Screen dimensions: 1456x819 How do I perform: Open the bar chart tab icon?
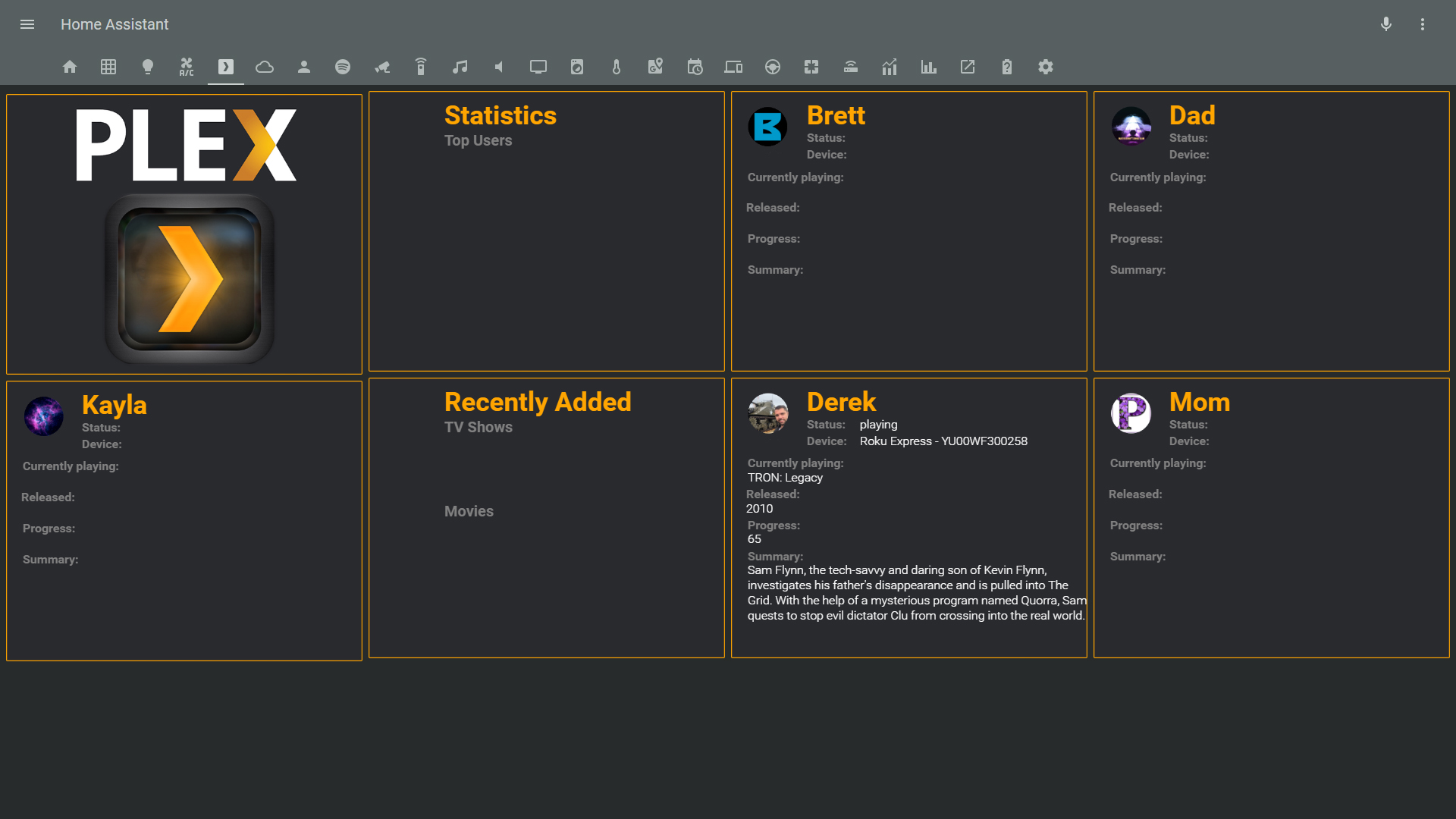tap(929, 67)
